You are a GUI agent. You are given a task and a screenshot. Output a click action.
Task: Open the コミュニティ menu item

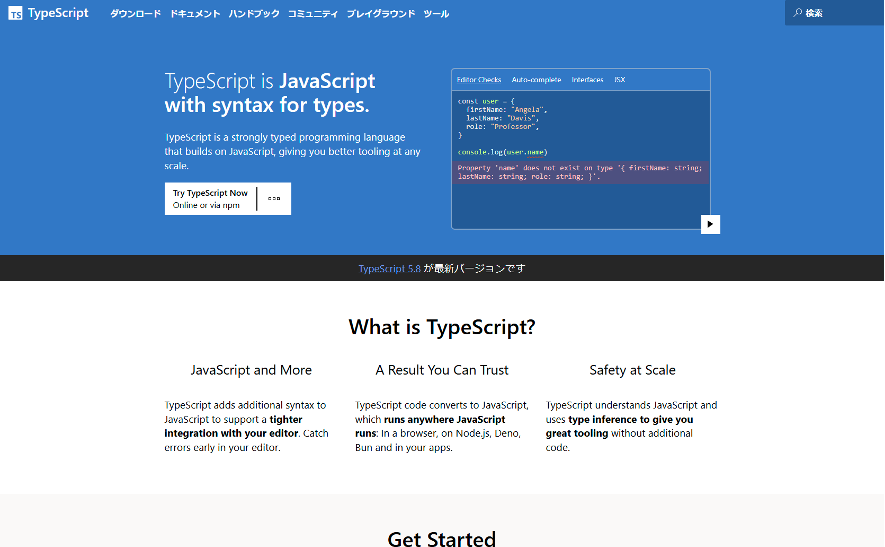click(x=313, y=14)
